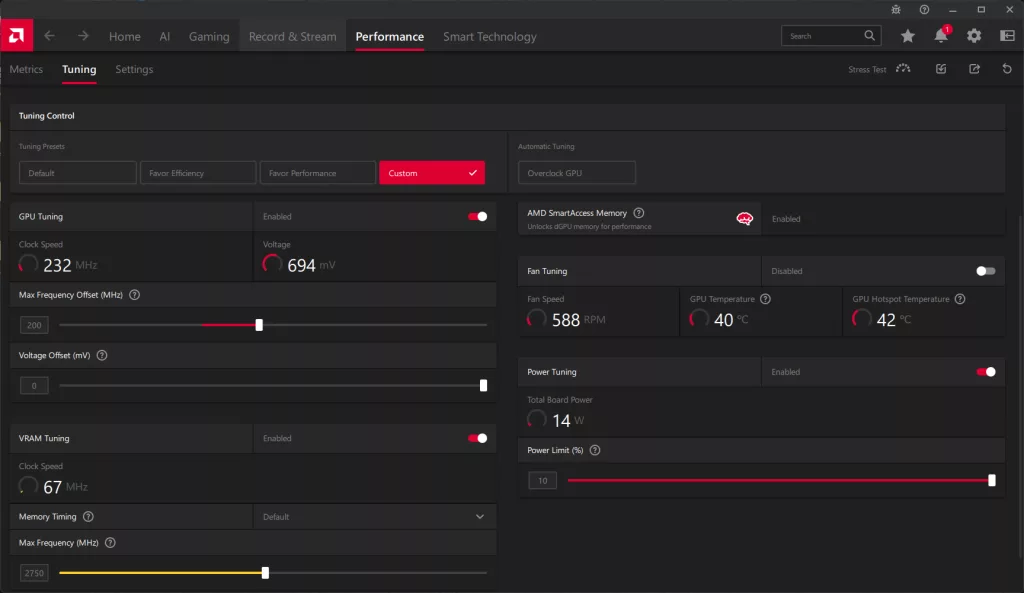Reset tuning with the restore arrow icon

click(x=1007, y=69)
